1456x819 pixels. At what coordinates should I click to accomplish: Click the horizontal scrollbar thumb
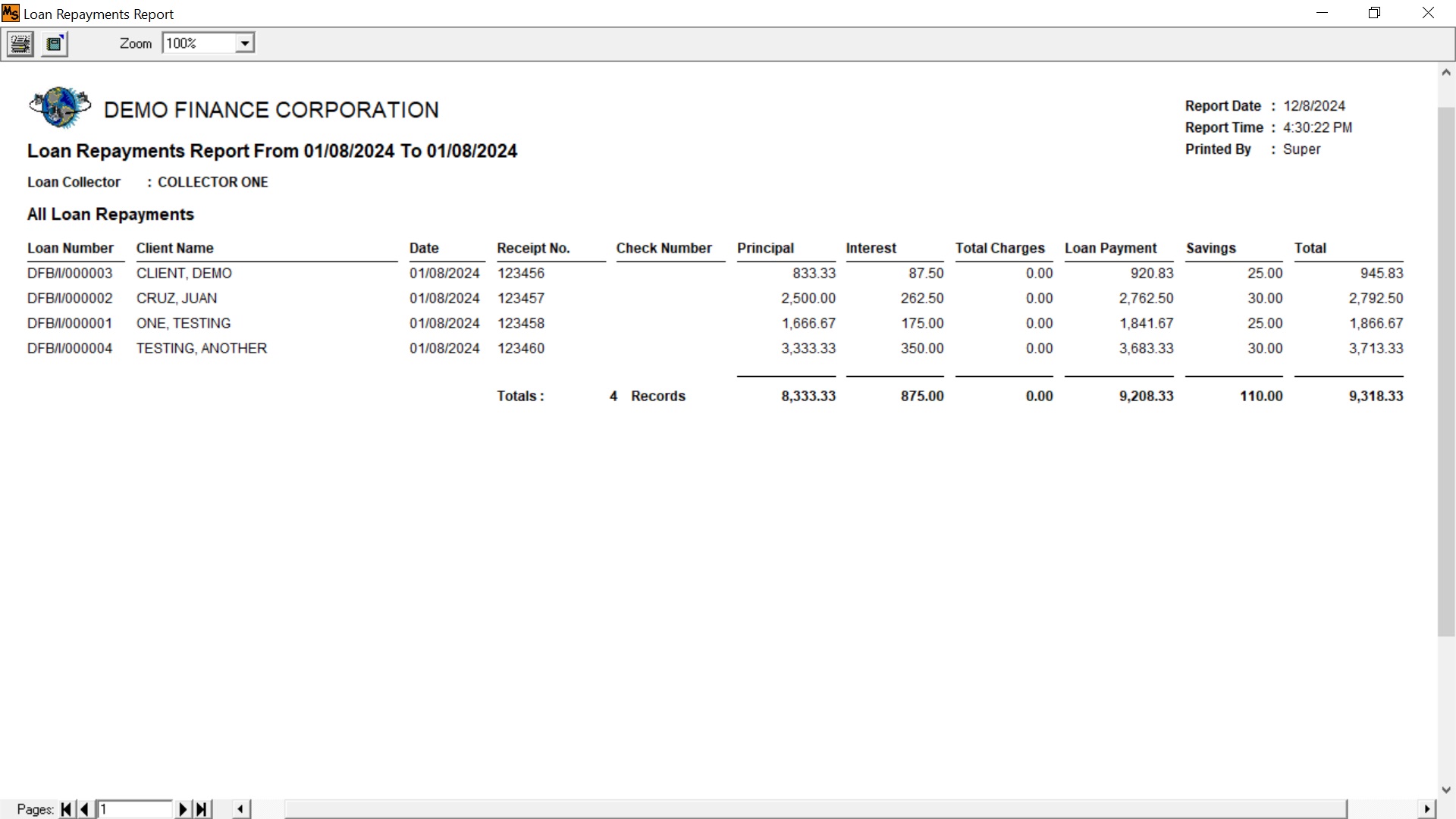click(815, 809)
